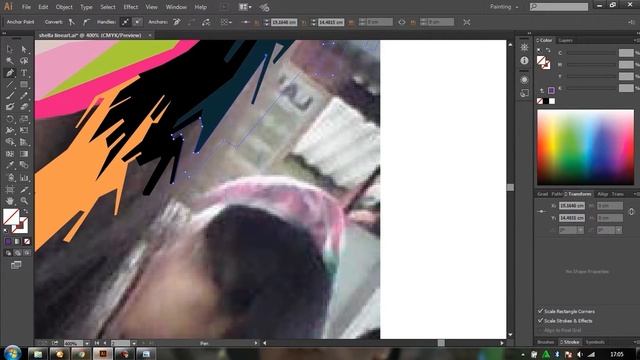This screenshot has height=360, width=640.
Task: Select the Eyedropper tool
Action: point(10,165)
